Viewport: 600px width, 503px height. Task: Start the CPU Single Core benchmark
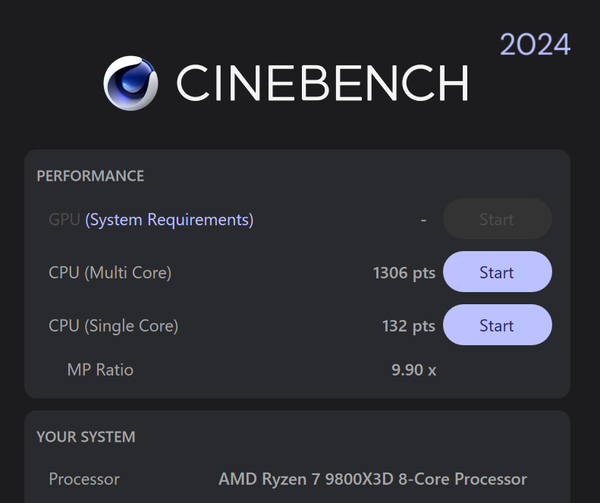(496, 325)
